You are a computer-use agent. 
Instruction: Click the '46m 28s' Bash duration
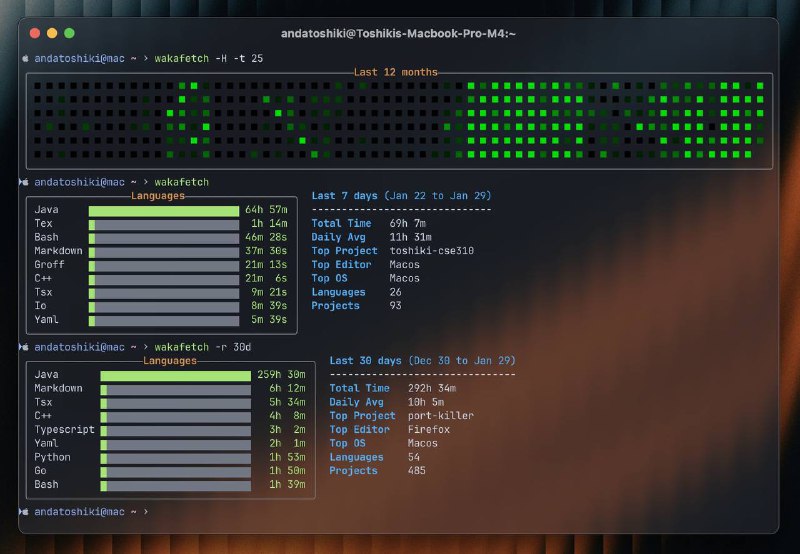[x=266, y=237]
